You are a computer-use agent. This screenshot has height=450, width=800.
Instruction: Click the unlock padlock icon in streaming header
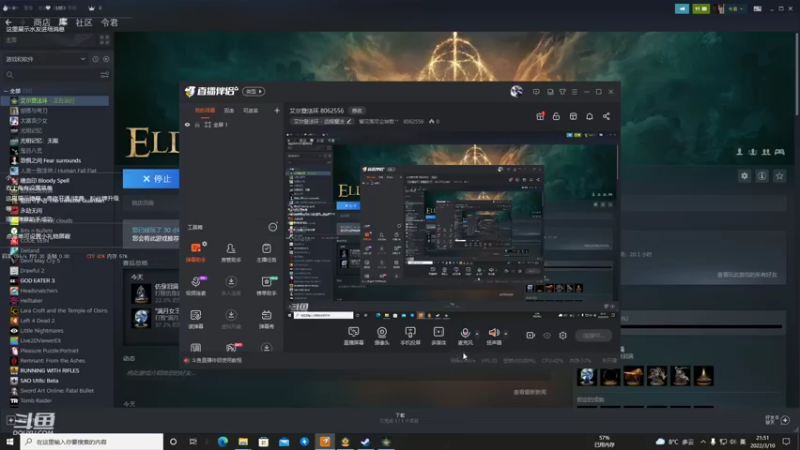(556, 116)
